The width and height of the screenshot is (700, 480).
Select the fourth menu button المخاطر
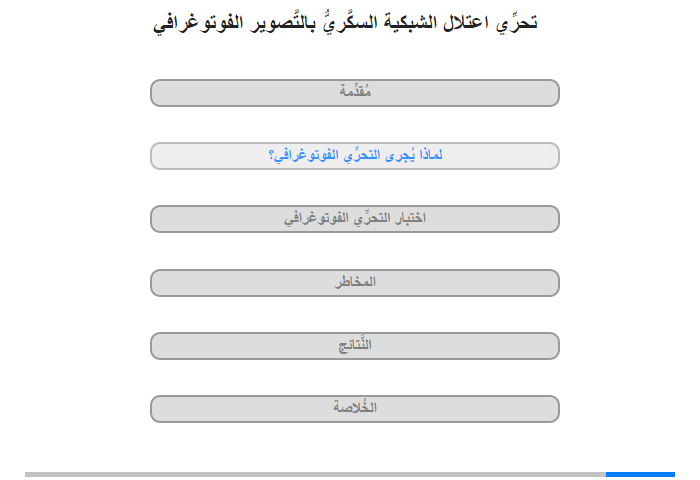354,283
